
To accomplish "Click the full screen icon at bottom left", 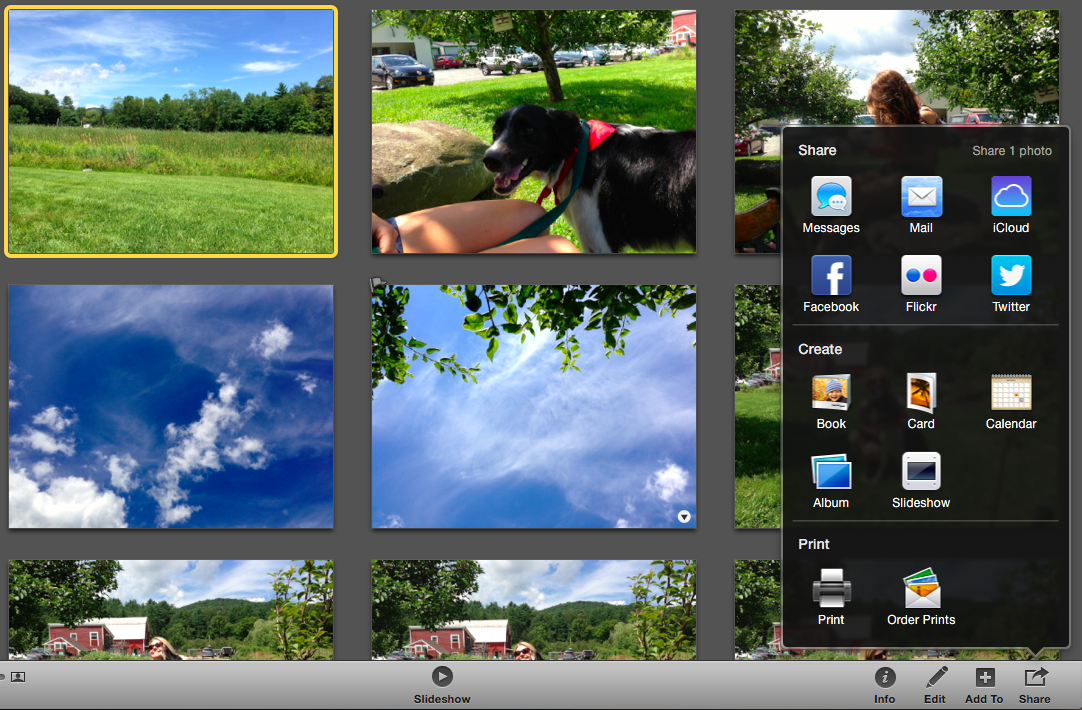I will (x=18, y=677).
